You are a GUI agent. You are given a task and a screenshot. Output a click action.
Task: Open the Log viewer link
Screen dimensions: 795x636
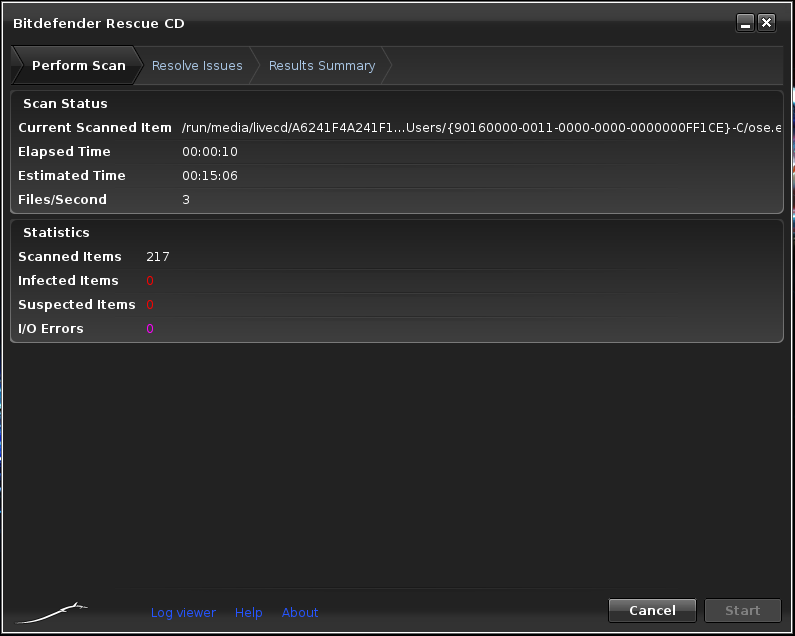(183, 613)
